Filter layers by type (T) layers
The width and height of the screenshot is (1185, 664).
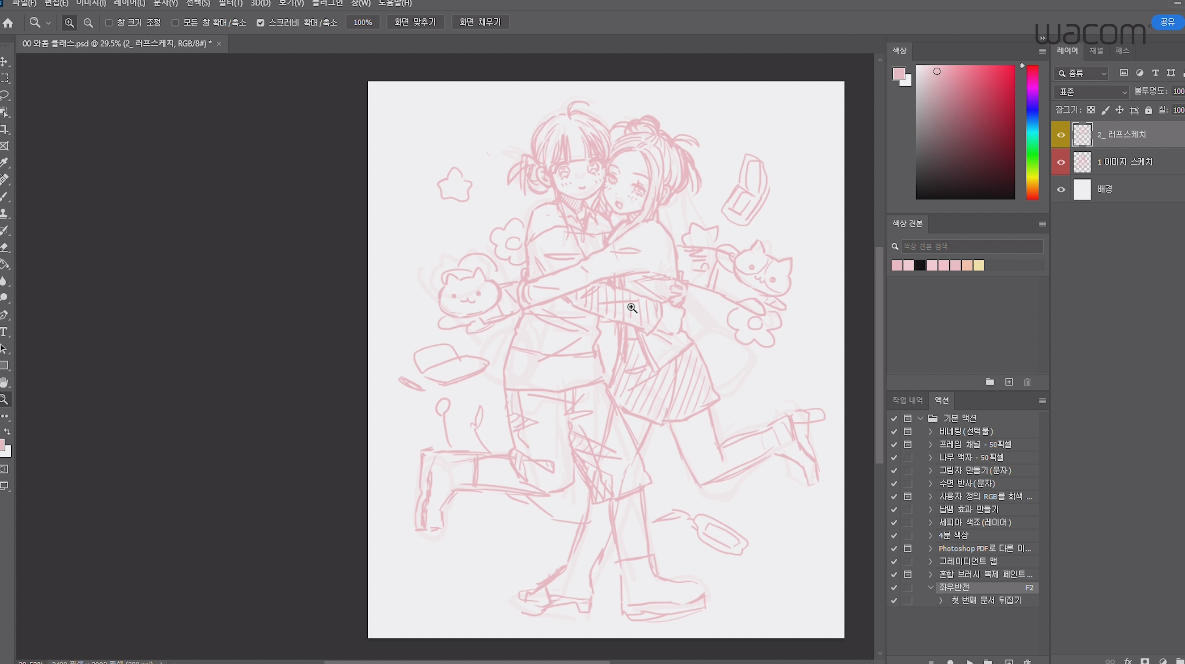[1155, 73]
